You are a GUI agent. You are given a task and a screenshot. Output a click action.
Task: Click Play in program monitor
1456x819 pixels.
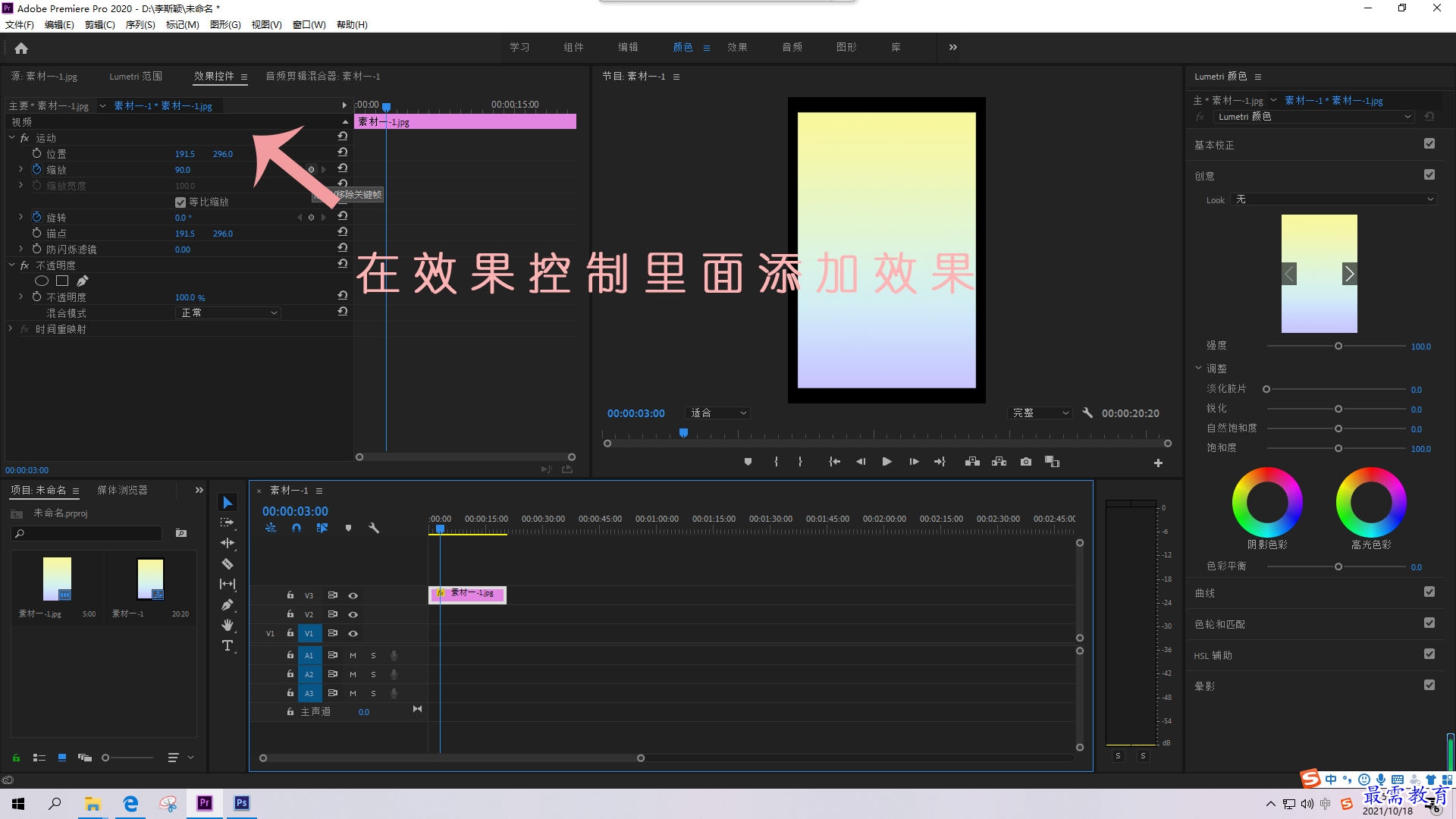point(886,462)
